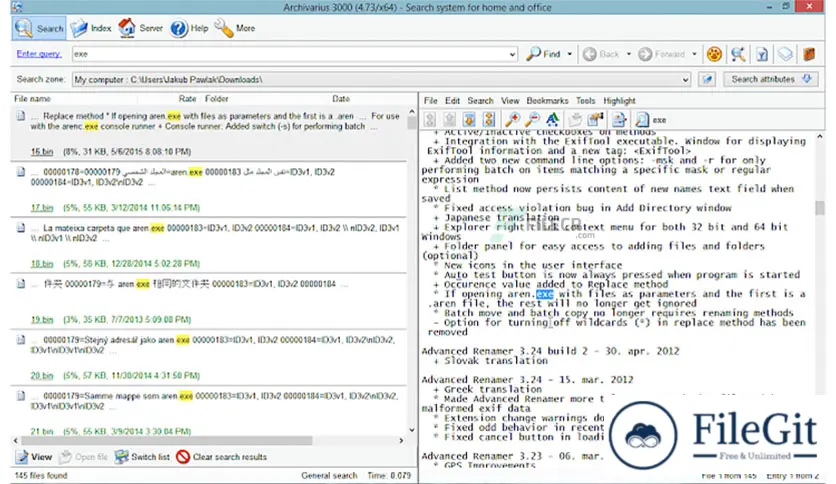Click the stacked pages icon
Image resolution: width=836 pixels, height=484 pixels.
coord(785,54)
